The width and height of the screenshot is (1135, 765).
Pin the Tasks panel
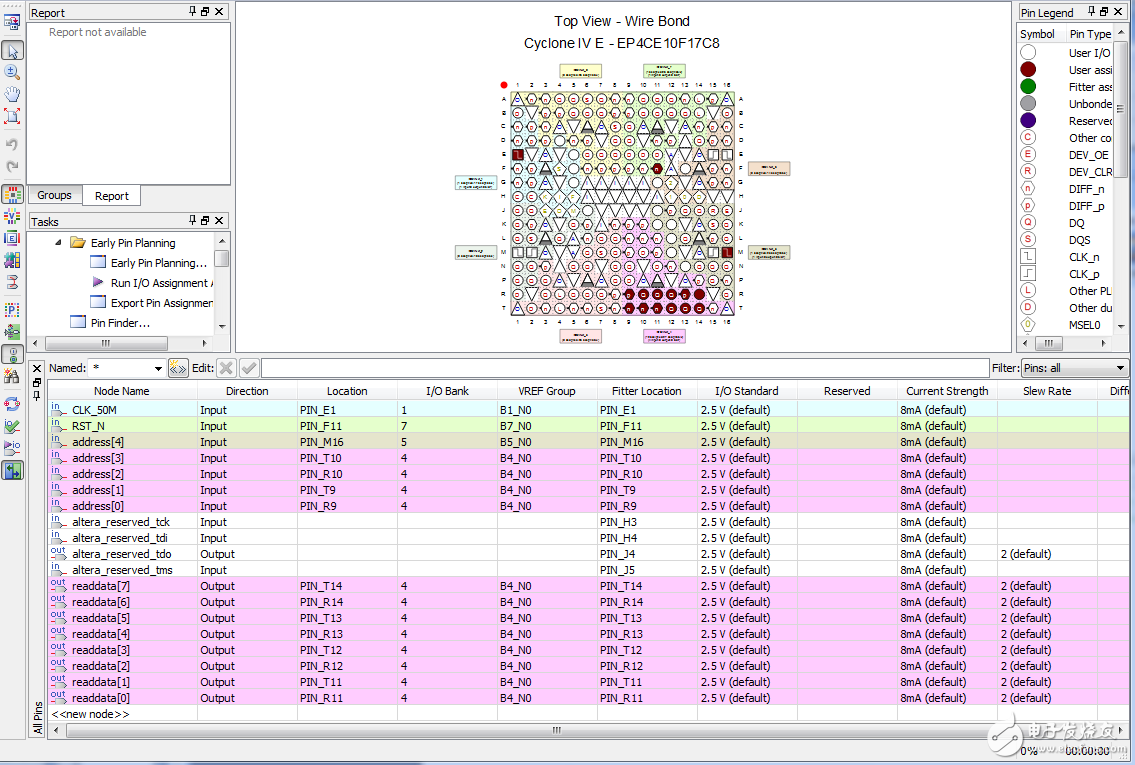click(x=193, y=221)
